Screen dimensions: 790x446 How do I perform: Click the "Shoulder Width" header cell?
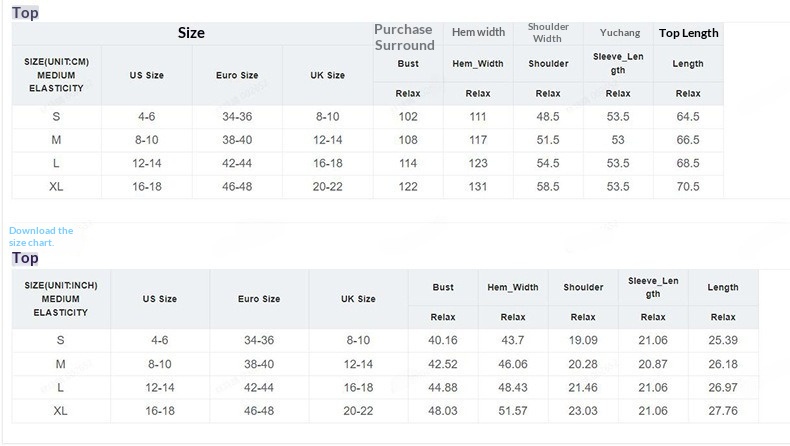(x=548, y=33)
